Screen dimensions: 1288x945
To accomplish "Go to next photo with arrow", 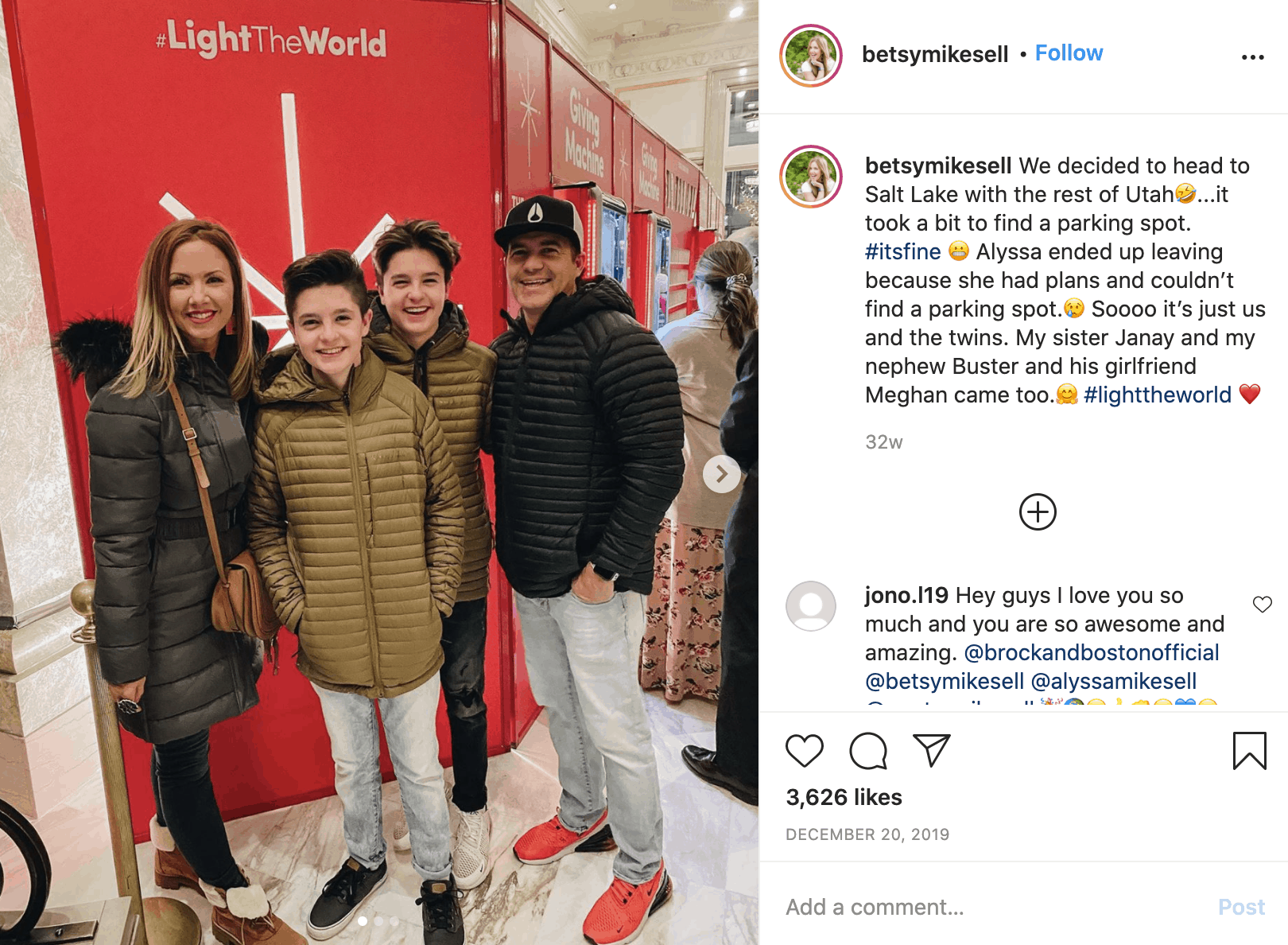I will tap(722, 474).
